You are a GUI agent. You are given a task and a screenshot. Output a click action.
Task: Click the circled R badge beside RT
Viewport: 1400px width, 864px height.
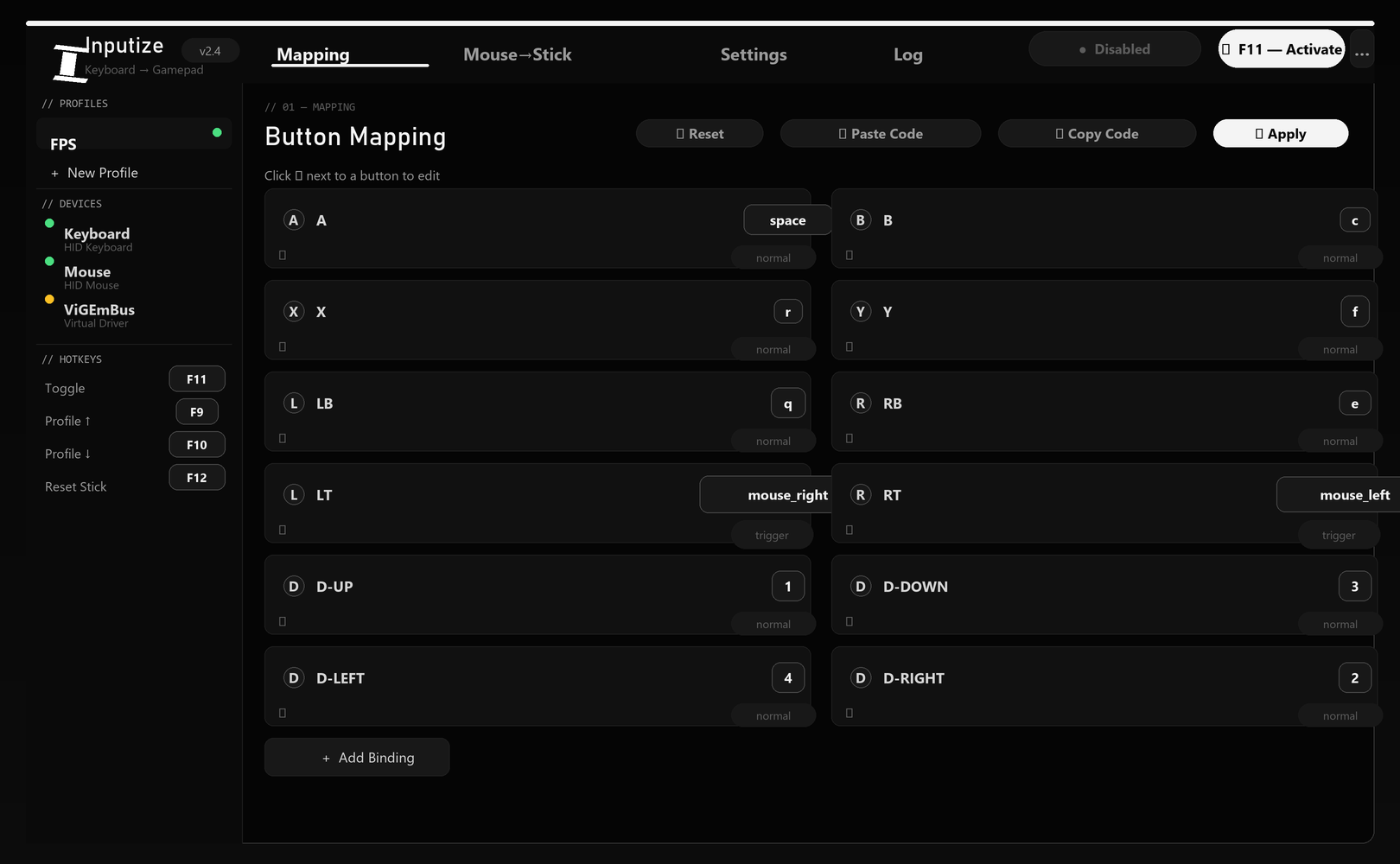861,495
